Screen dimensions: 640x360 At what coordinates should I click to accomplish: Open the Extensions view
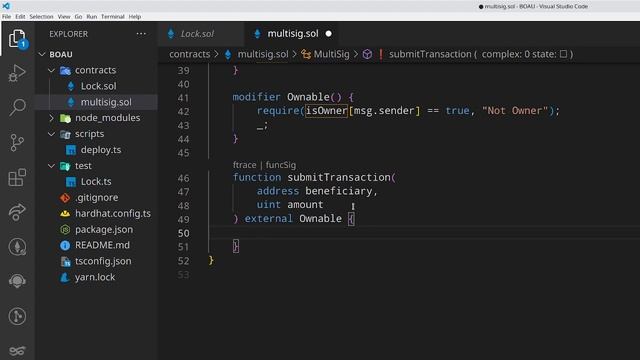pyautogui.click(x=17, y=178)
